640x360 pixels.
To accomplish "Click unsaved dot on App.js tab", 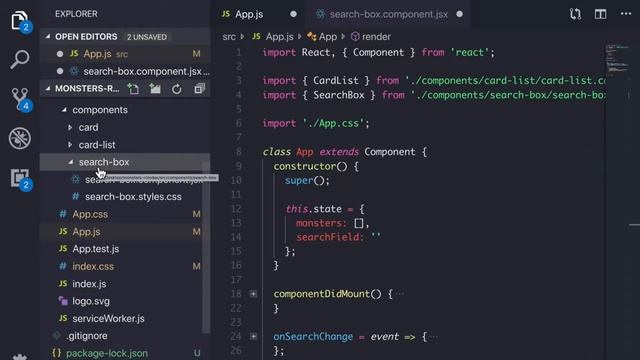I will coord(293,14).
